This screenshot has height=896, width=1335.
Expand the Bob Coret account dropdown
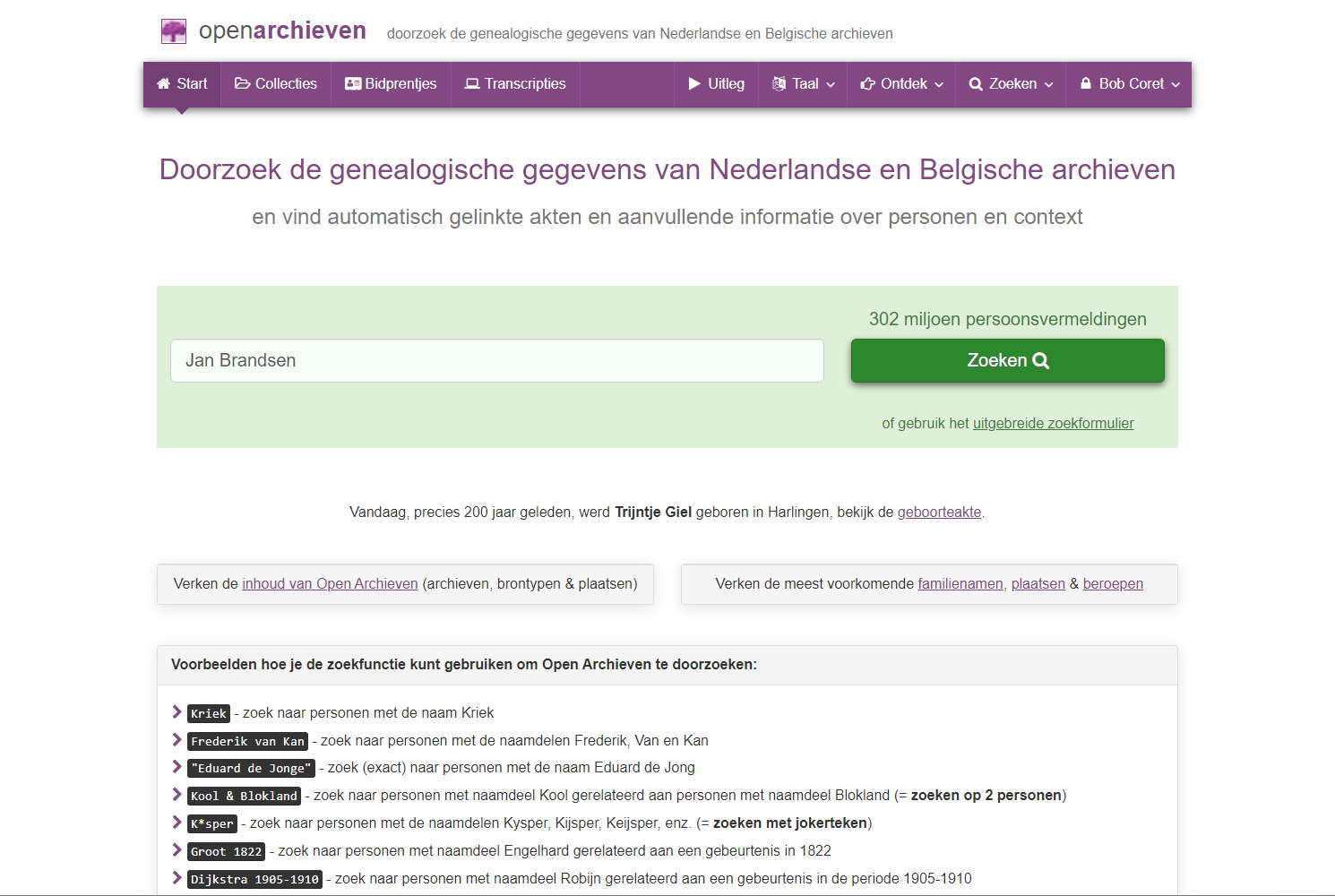pyautogui.click(x=1129, y=84)
